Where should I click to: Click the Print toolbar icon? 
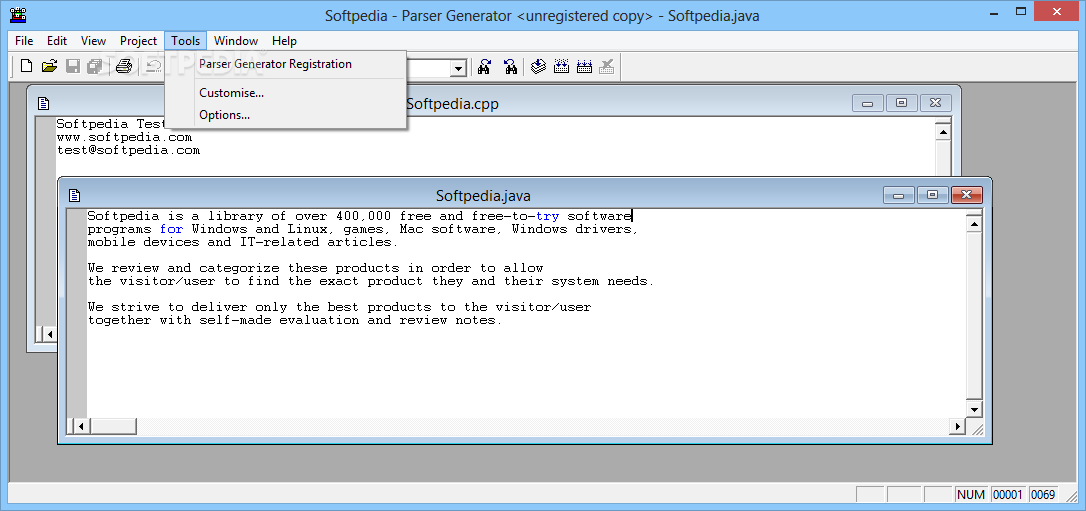coord(123,66)
